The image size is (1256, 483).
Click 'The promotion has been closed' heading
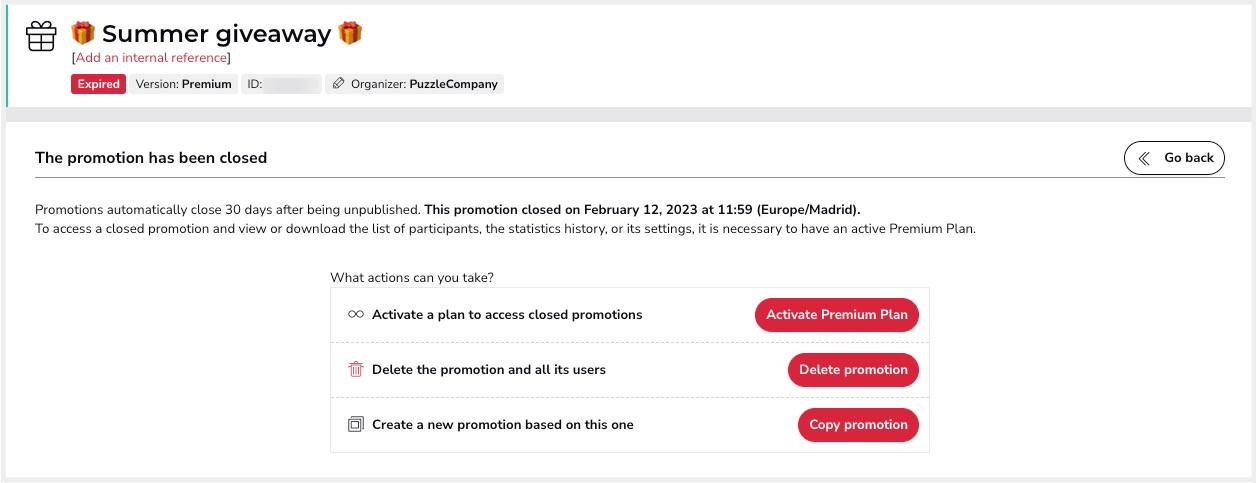point(151,158)
